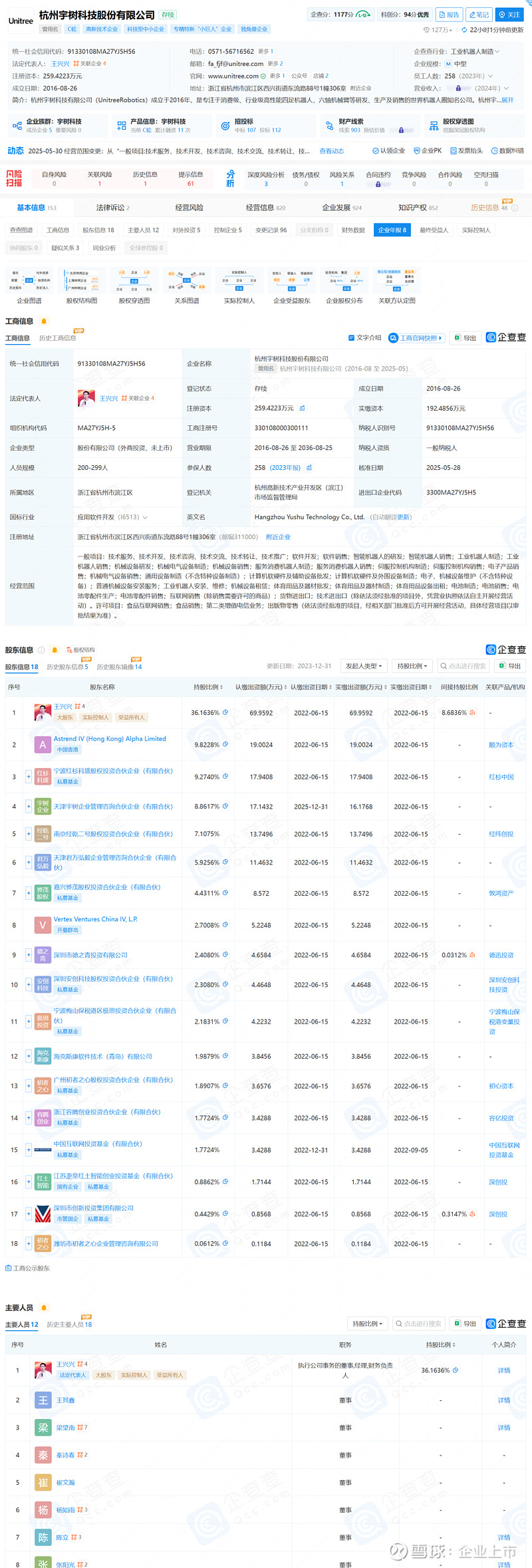Click legal representative 王兴兴 link in table

(109, 399)
